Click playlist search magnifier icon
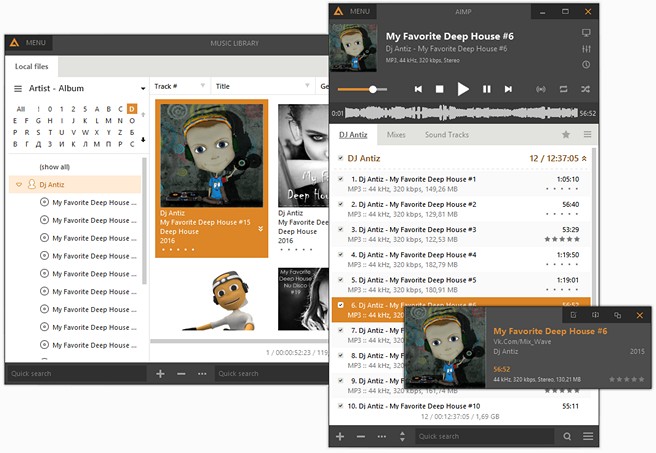Image resolution: width=656 pixels, height=453 pixels. coord(567,436)
